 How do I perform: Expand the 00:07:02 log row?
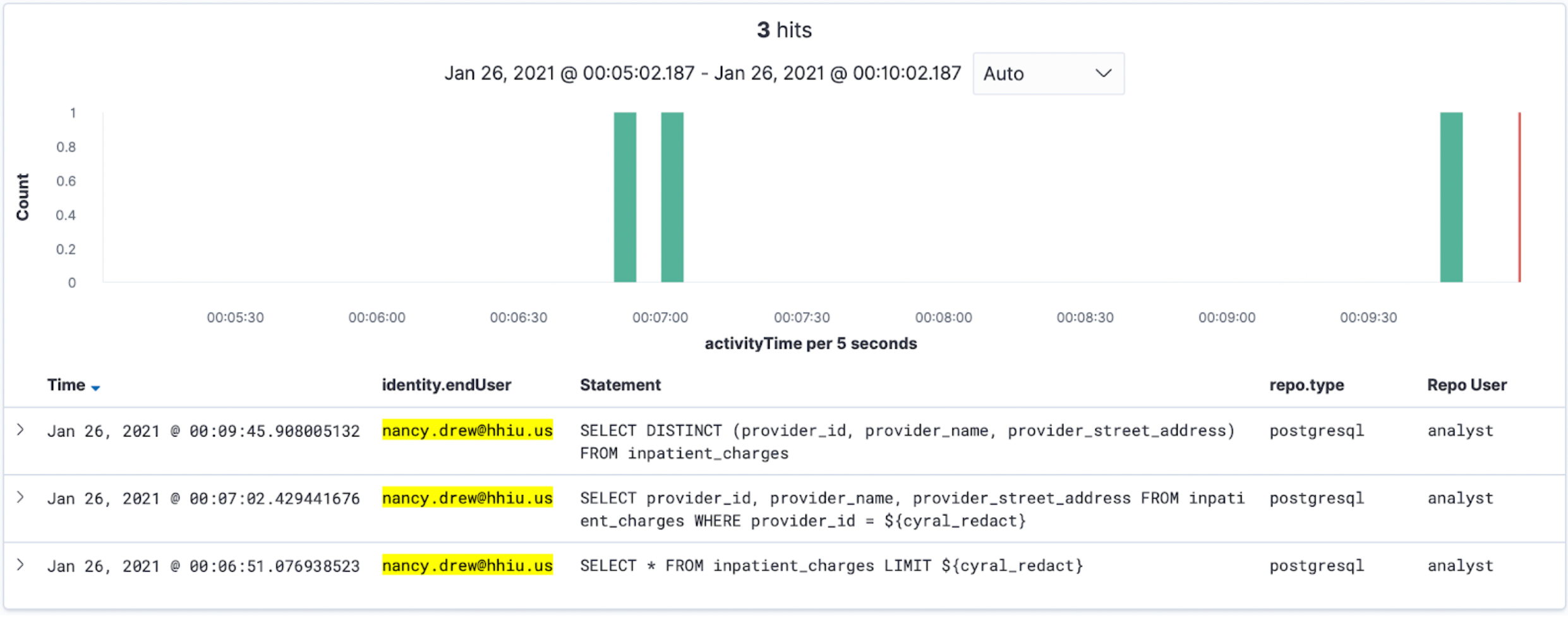click(x=21, y=498)
